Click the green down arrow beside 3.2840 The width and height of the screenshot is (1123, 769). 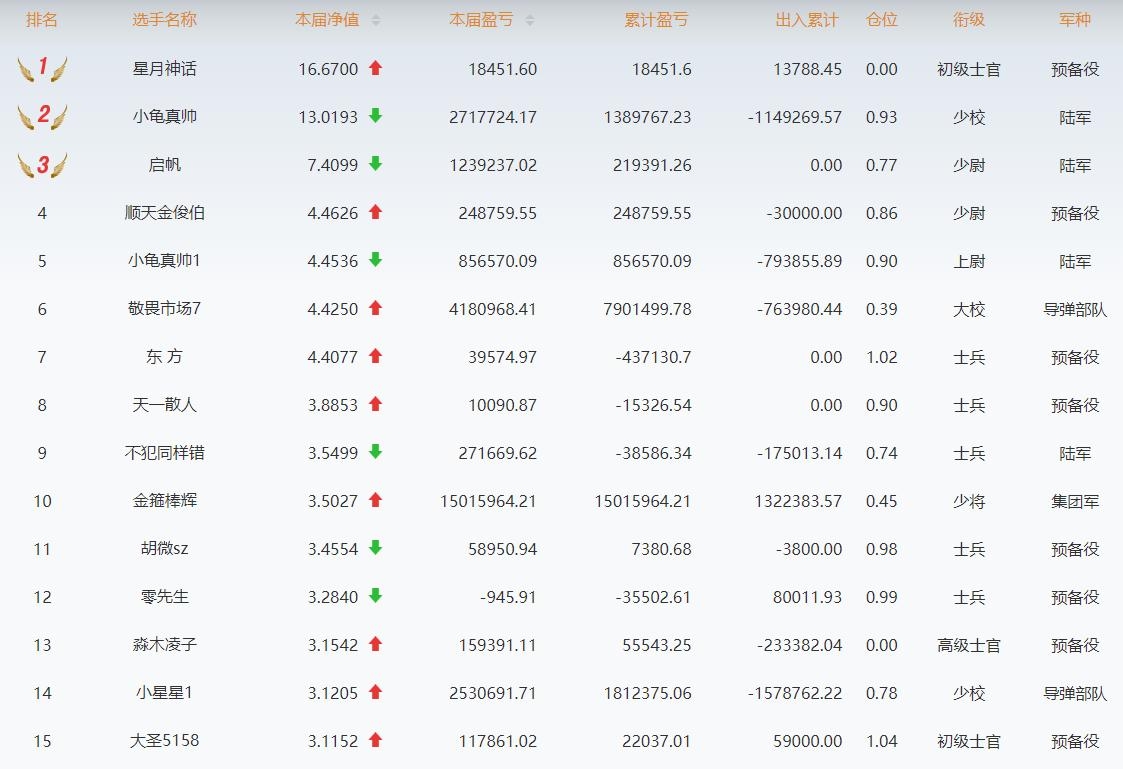[x=375, y=596]
